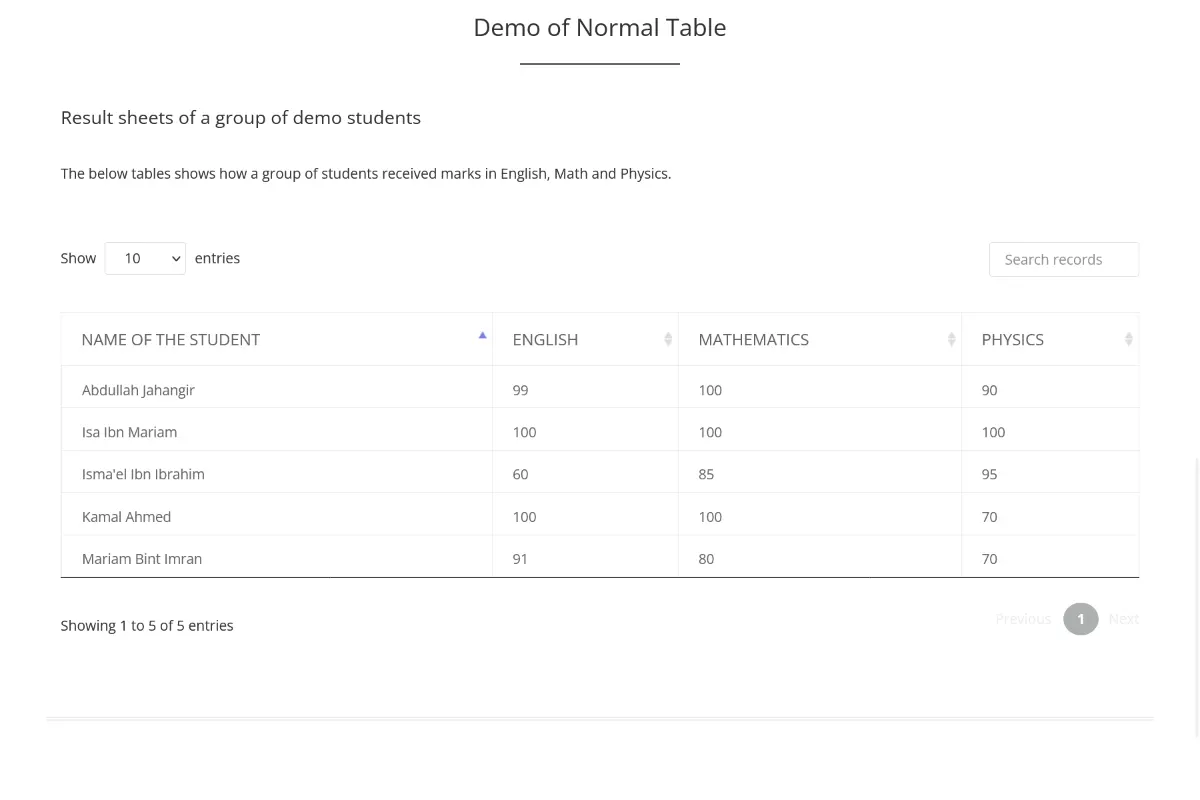The width and height of the screenshot is (1200, 800).
Task: Click Isa Ibn Mariam name cell
Action: tap(129, 432)
